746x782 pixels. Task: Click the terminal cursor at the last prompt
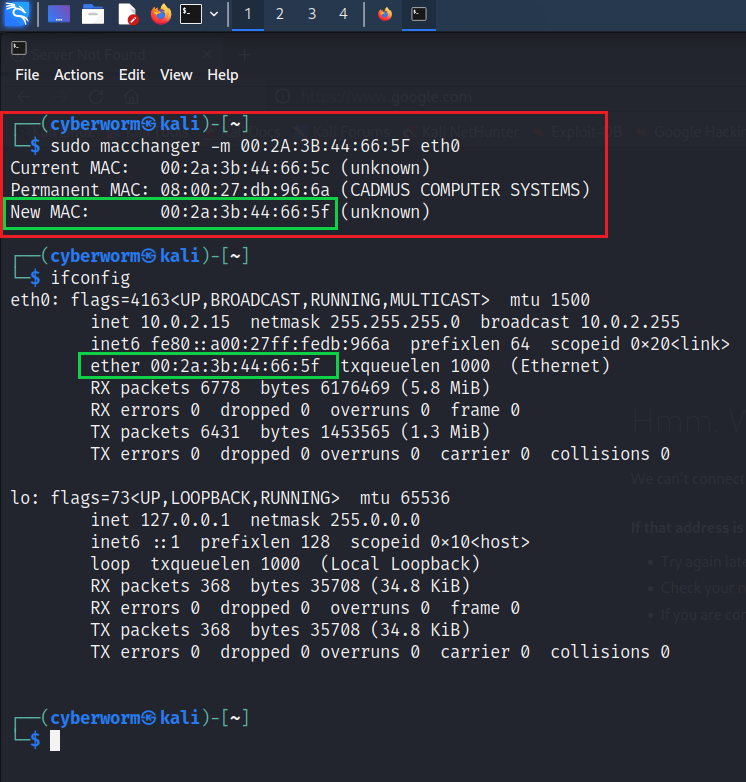56,740
